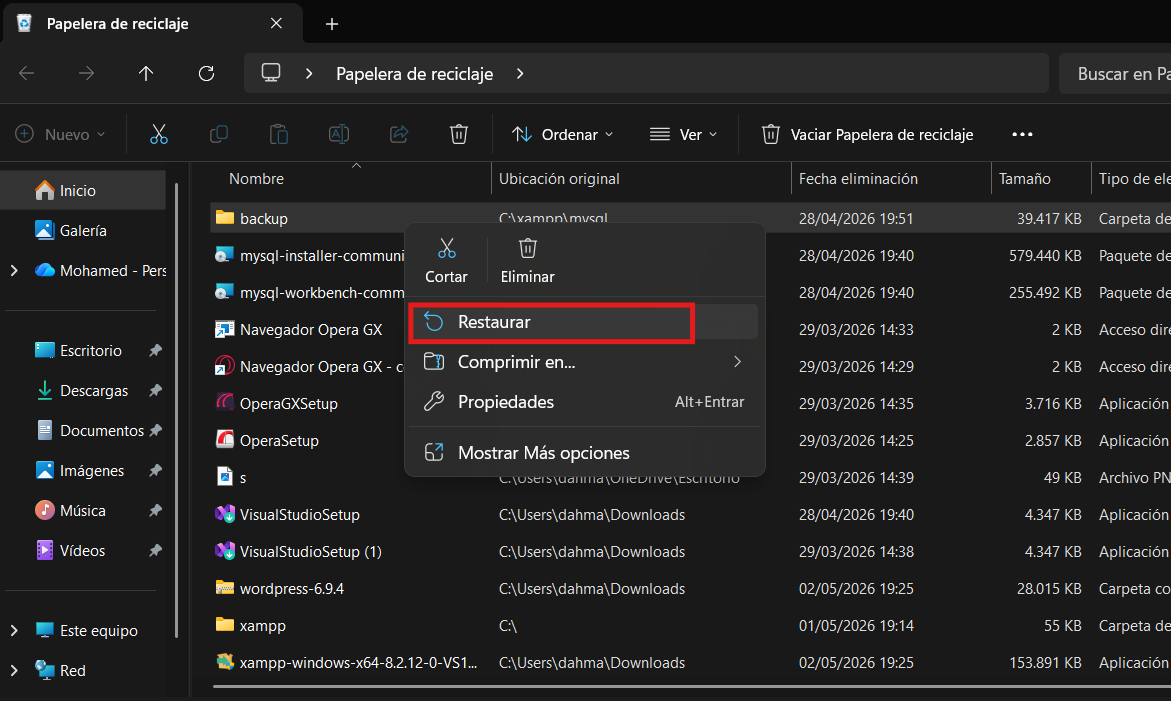Viewport: 1171px width, 701px height.
Task: Sort by Fecha eliminación column header
Action: [858, 178]
